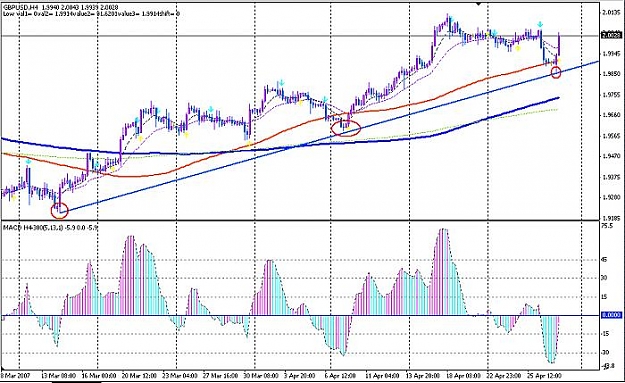The image size is (625, 383).
Task: Click the 1.9660 price axis label
Action: (x=612, y=115)
